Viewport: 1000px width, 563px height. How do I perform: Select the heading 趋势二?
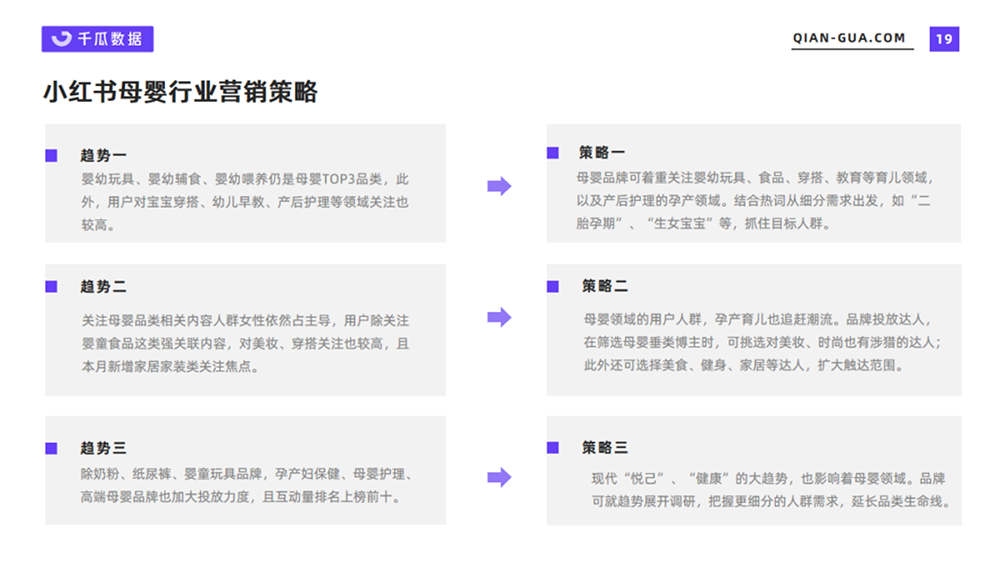click(103, 287)
